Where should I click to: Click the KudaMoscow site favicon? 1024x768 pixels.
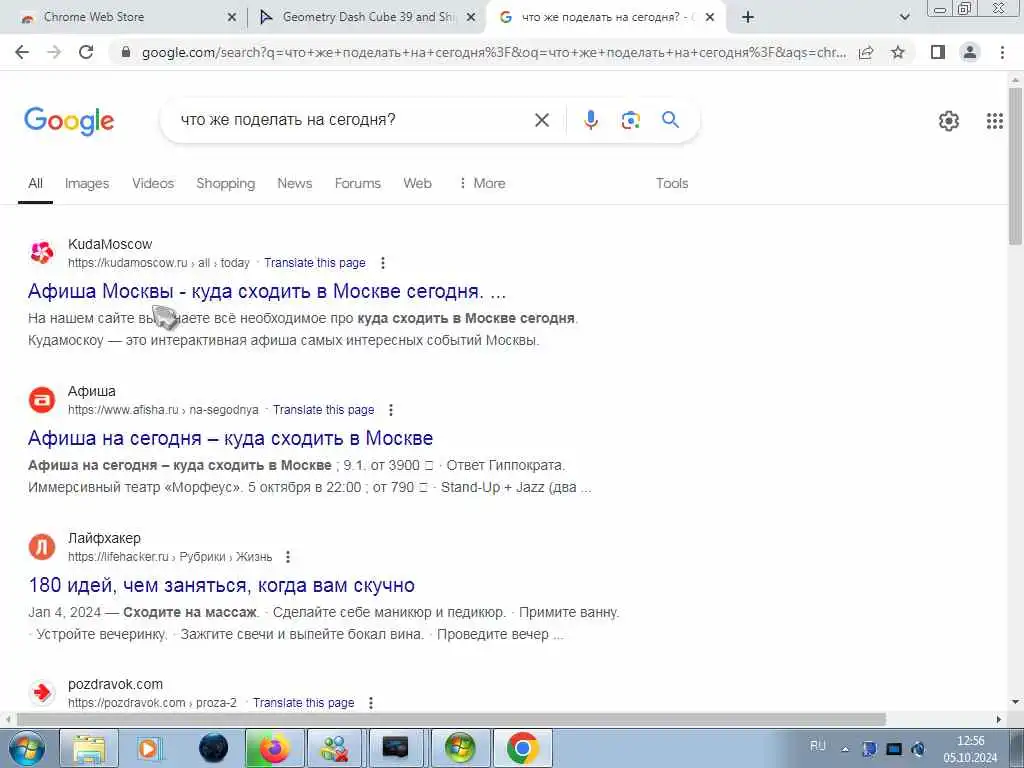tap(42, 252)
